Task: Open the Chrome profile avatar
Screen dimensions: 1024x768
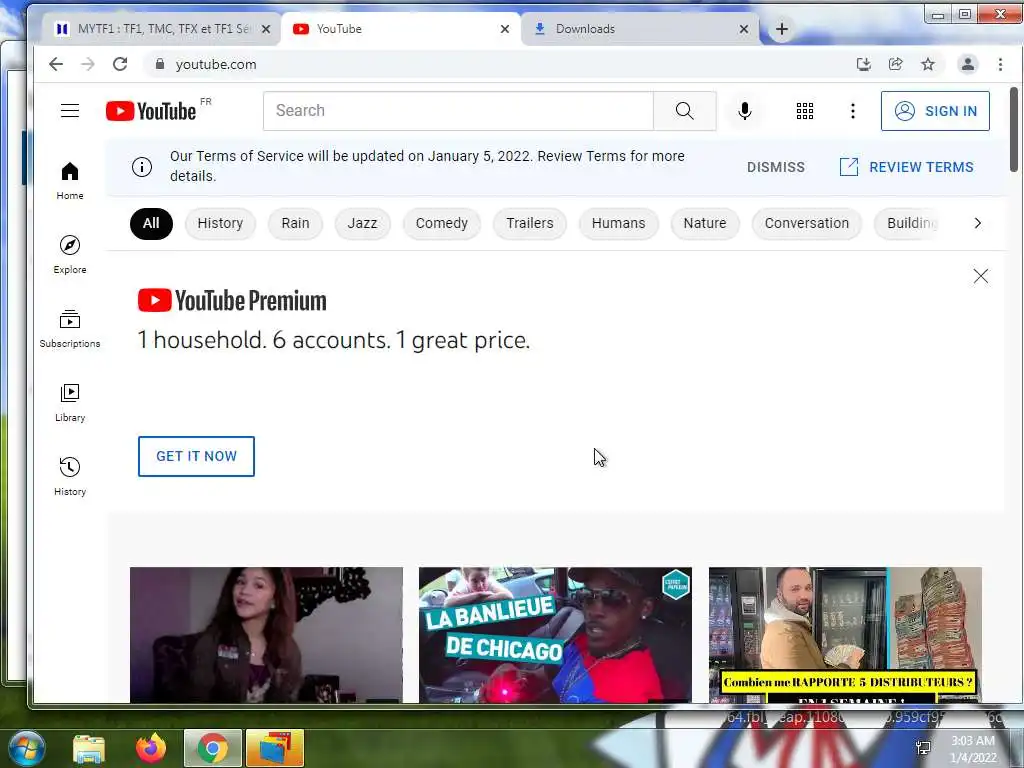Action: (968, 64)
